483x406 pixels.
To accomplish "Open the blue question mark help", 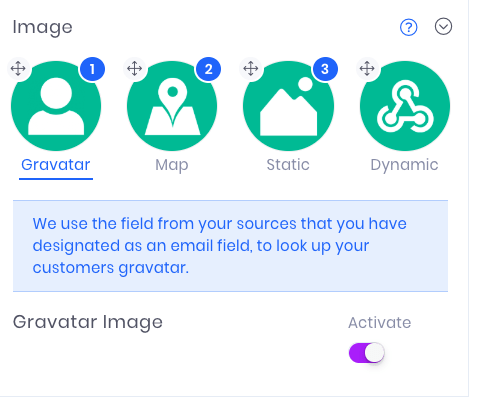I will [x=408, y=27].
